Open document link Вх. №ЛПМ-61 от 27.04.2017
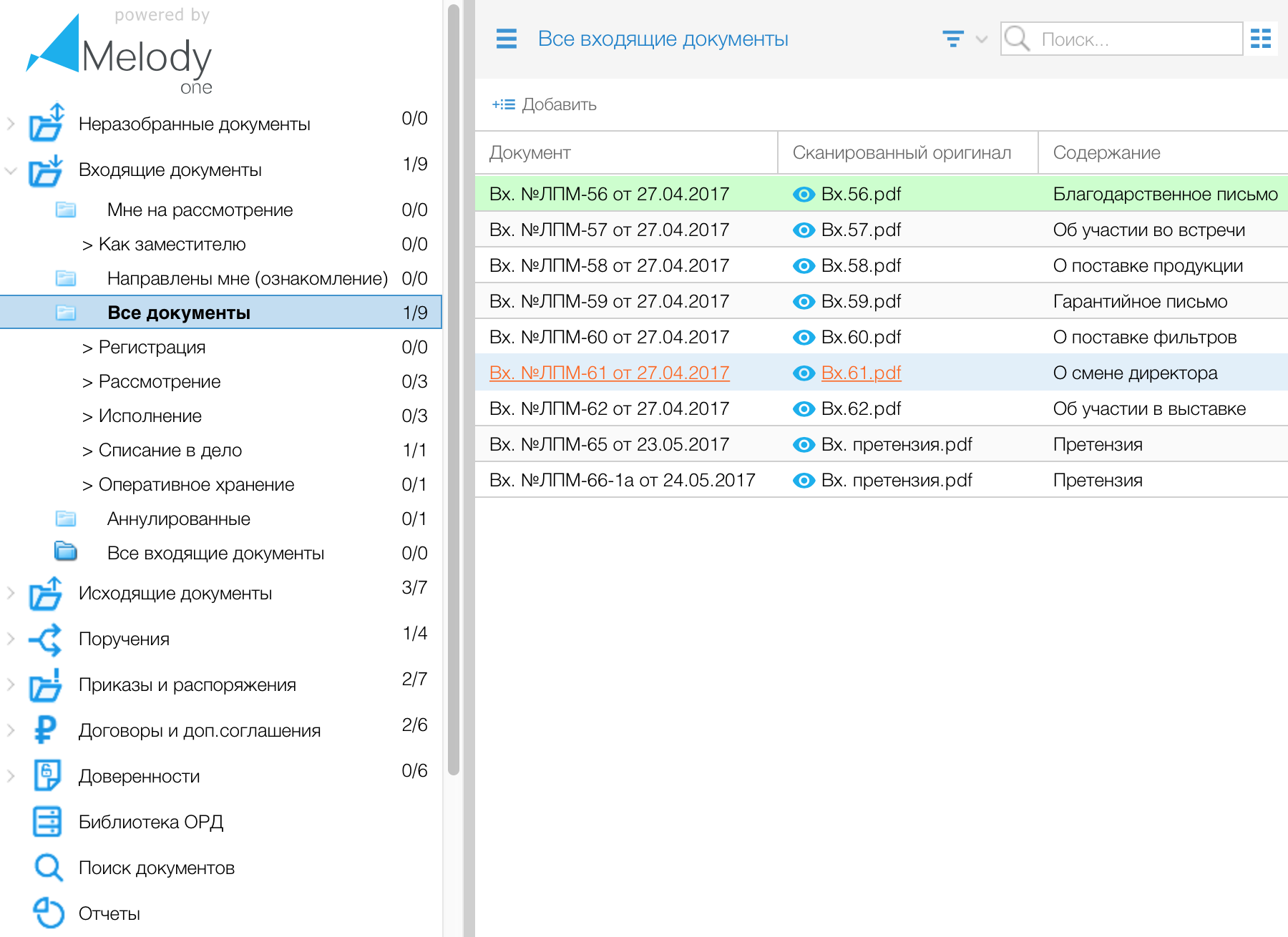This screenshot has width=1288, height=937. (609, 373)
